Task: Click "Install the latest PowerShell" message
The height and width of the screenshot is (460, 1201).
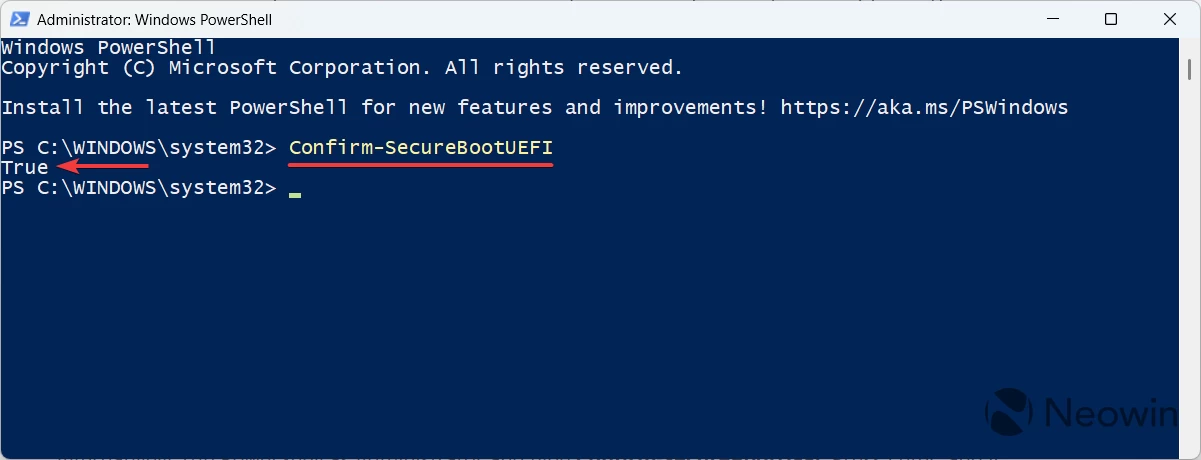Action: [175, 107]
